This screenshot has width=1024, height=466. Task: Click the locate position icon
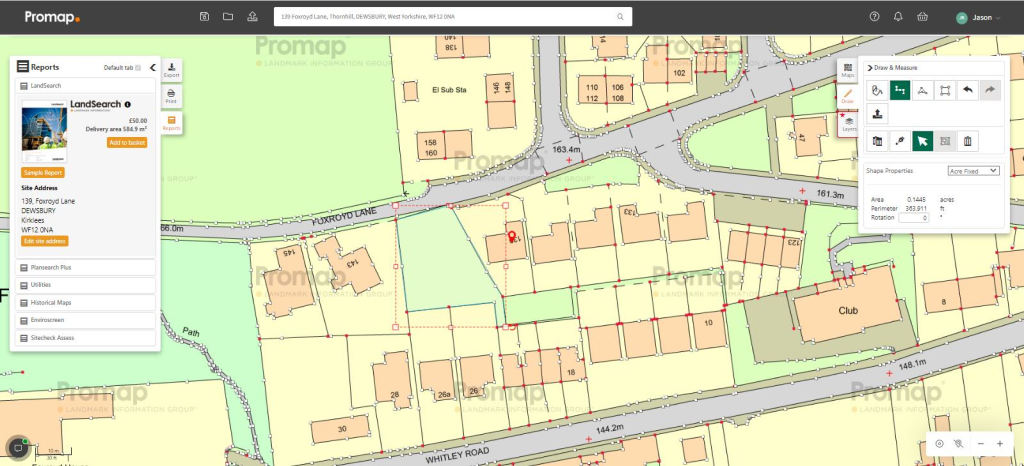[939, 444]
